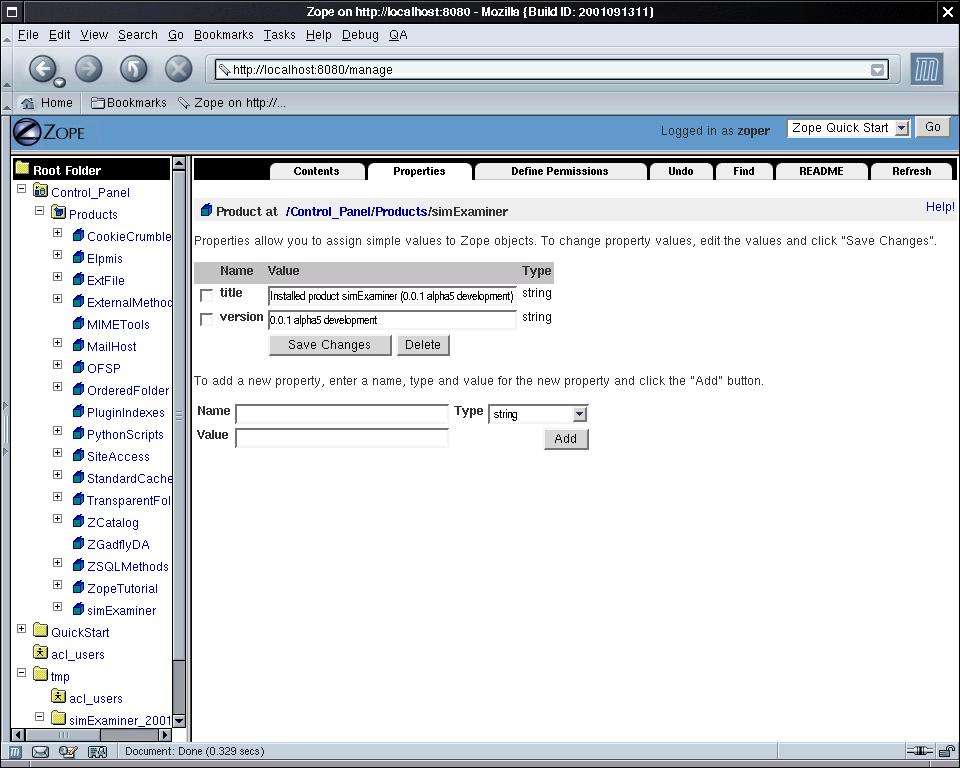960x768 pixels.
Task: Follow the Control_Panel breadcrumb link
Action: [330, 211]
